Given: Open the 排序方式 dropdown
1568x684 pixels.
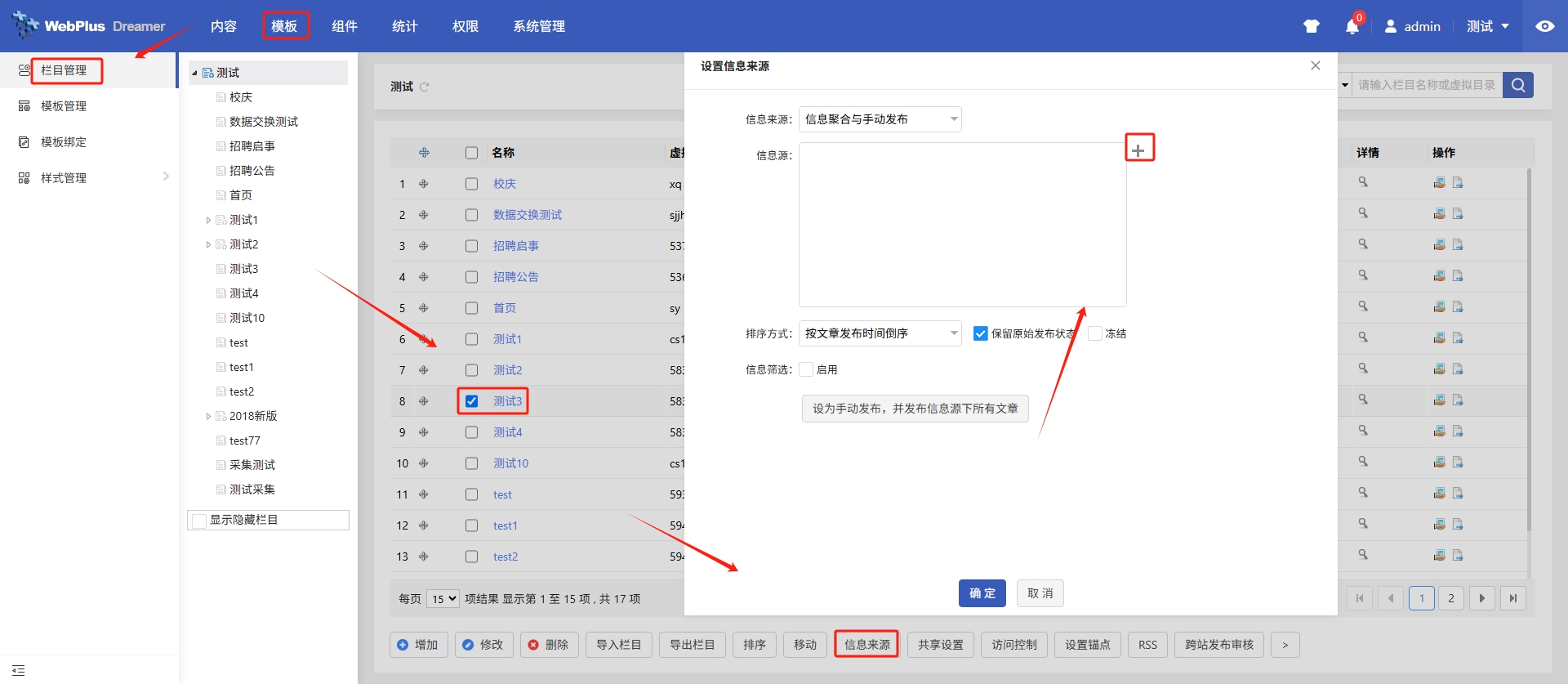Looking at the screenshot, I should coord(880,333).
